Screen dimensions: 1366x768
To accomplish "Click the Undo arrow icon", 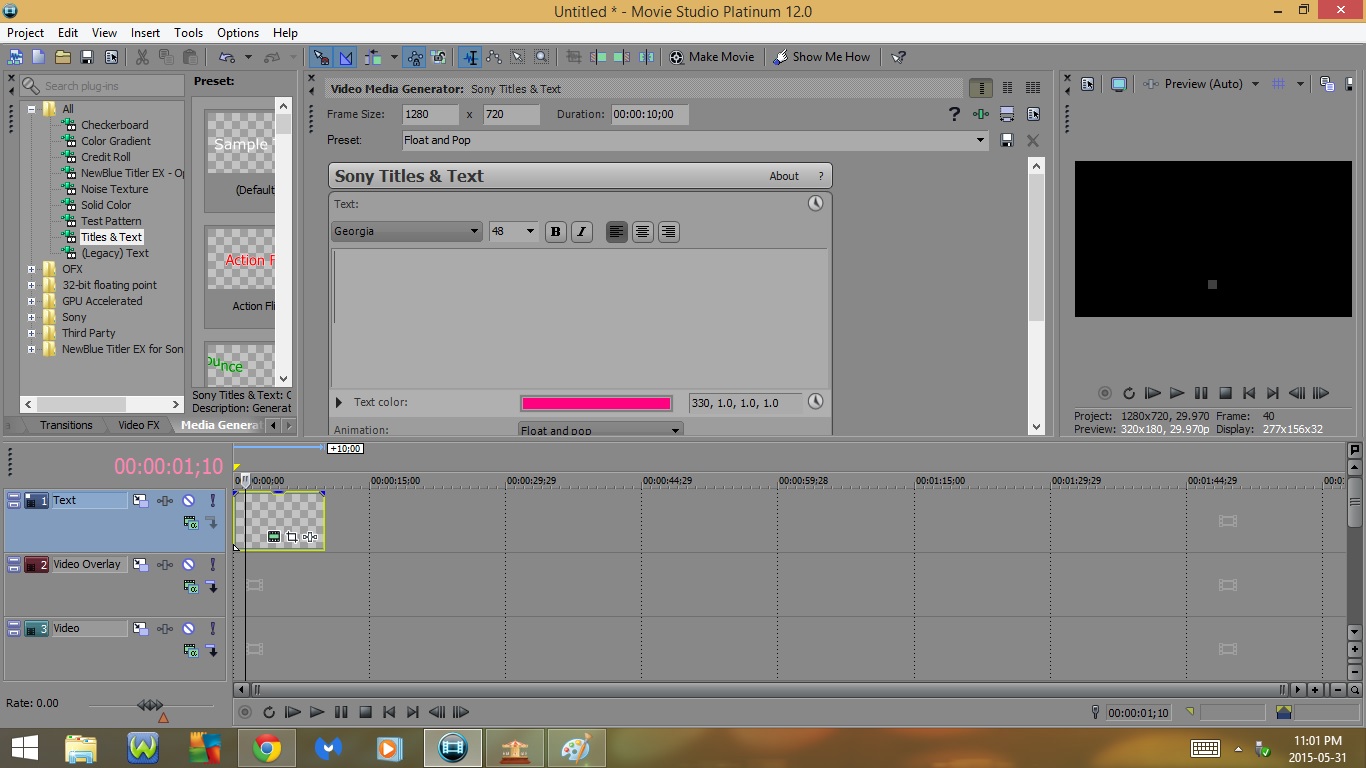I will tap(227, 57).
